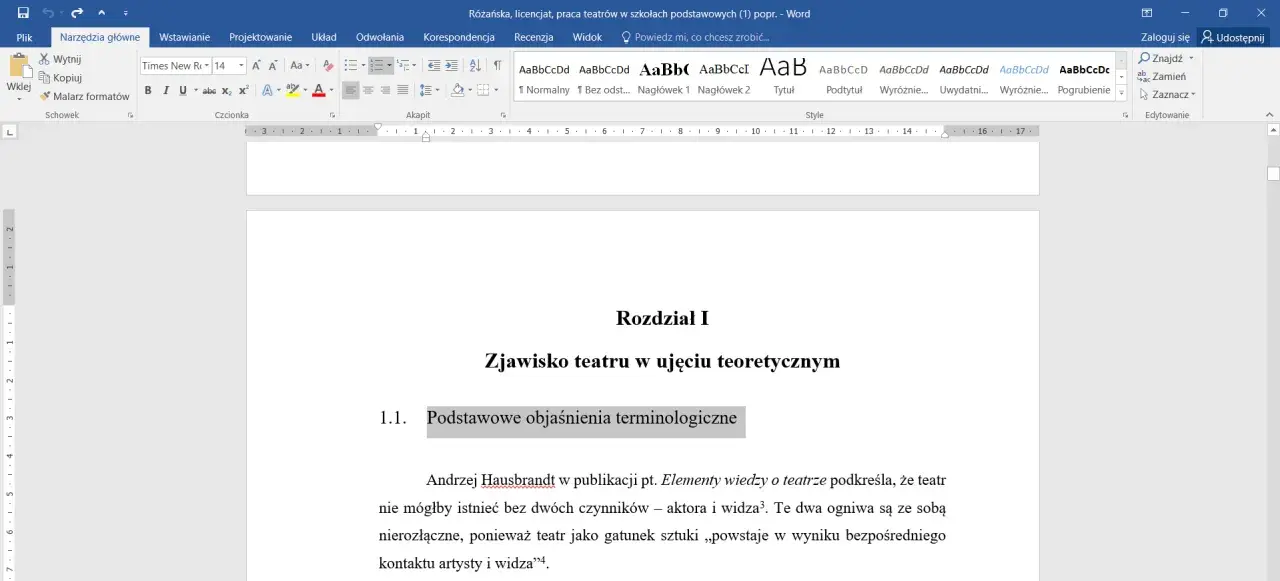Apply red font color A icon
Image resolution: width=1280 pixels, height=581 pixels.
(318, 90)
